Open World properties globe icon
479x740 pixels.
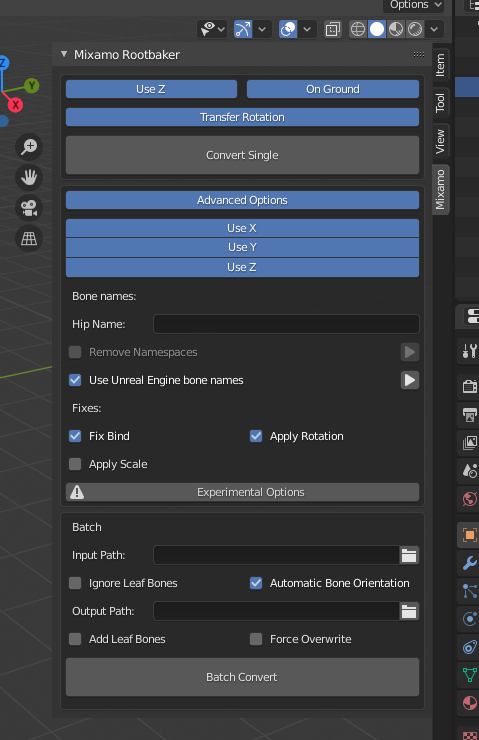point(470,499)
